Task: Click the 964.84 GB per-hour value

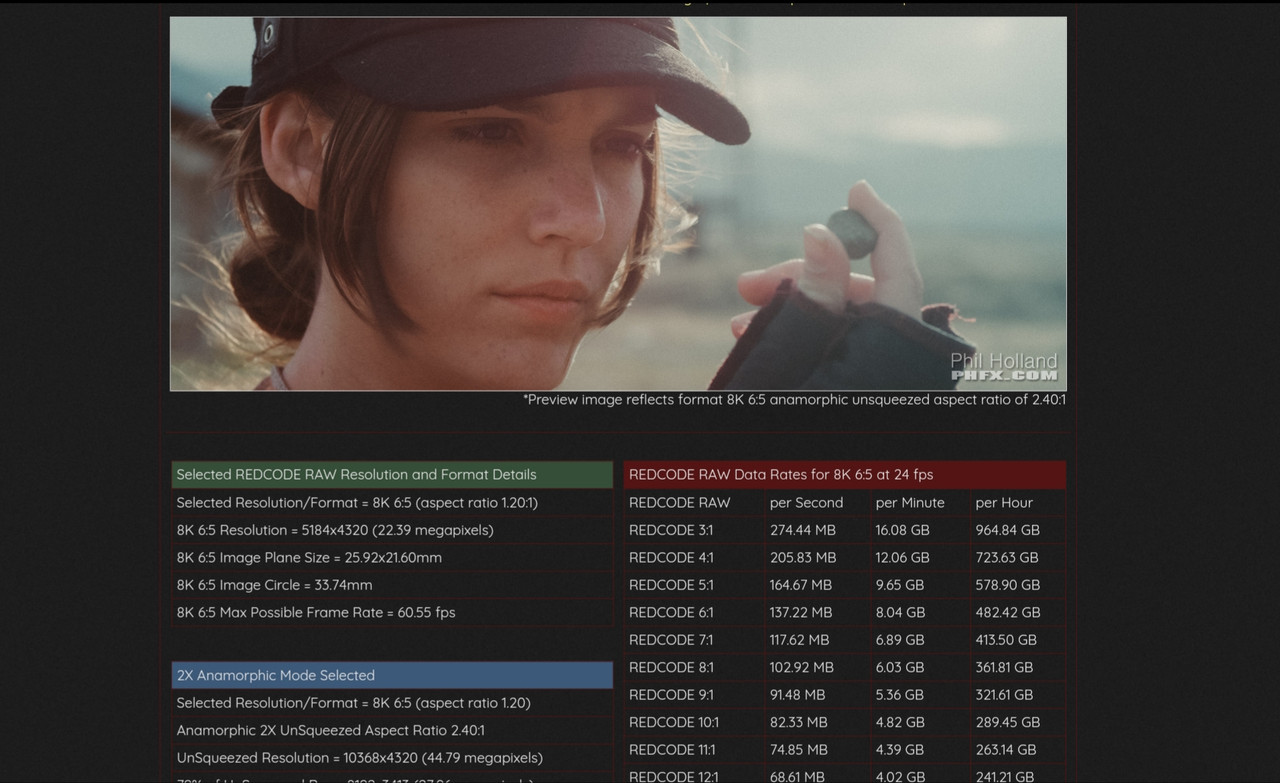Action: pyautogui.click(x=1008, y=530)
